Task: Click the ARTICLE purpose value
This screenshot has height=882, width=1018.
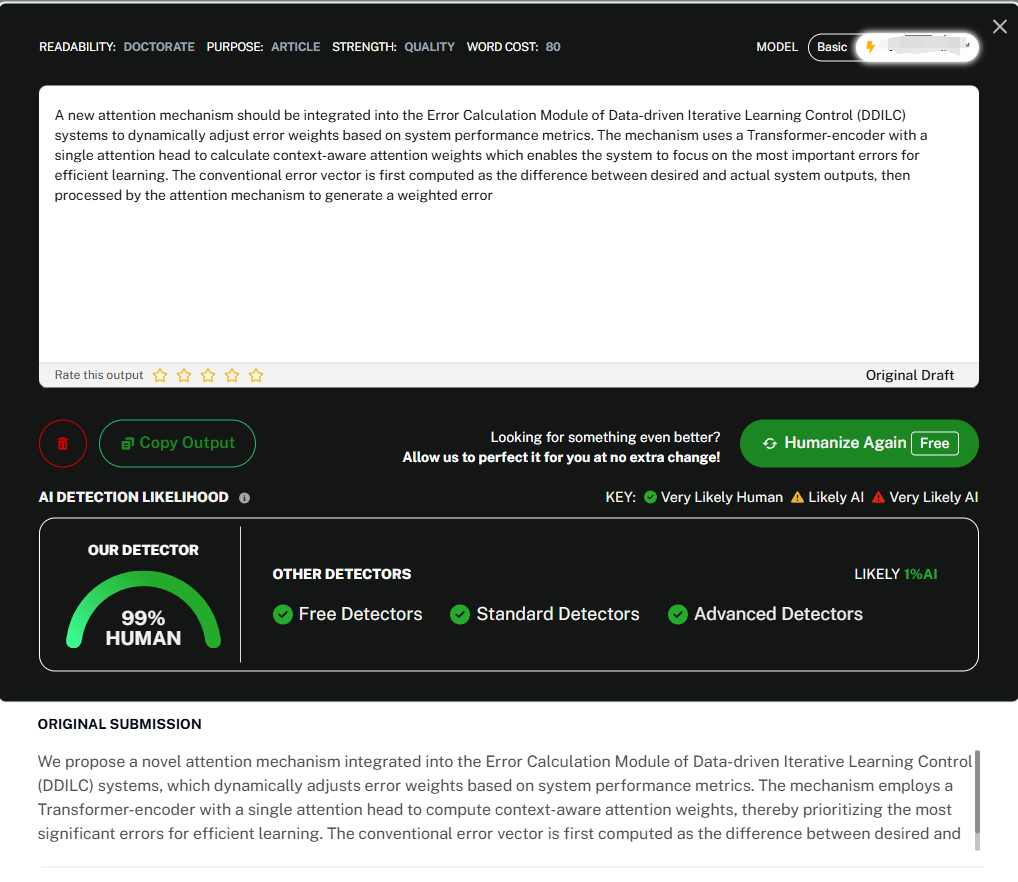Action: pyautogui.click(x=295, y=47)
